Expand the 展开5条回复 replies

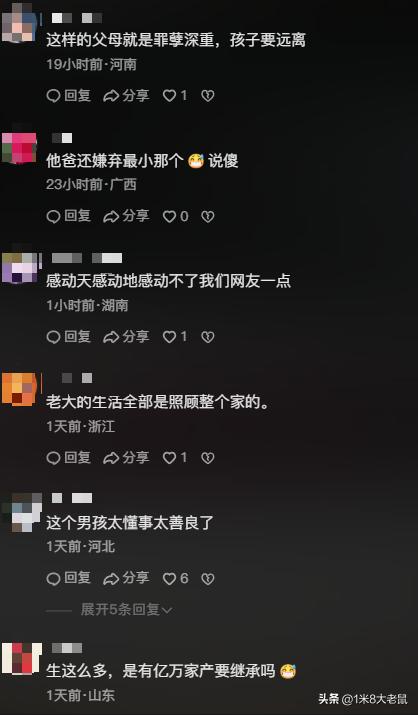click(126, 609)
